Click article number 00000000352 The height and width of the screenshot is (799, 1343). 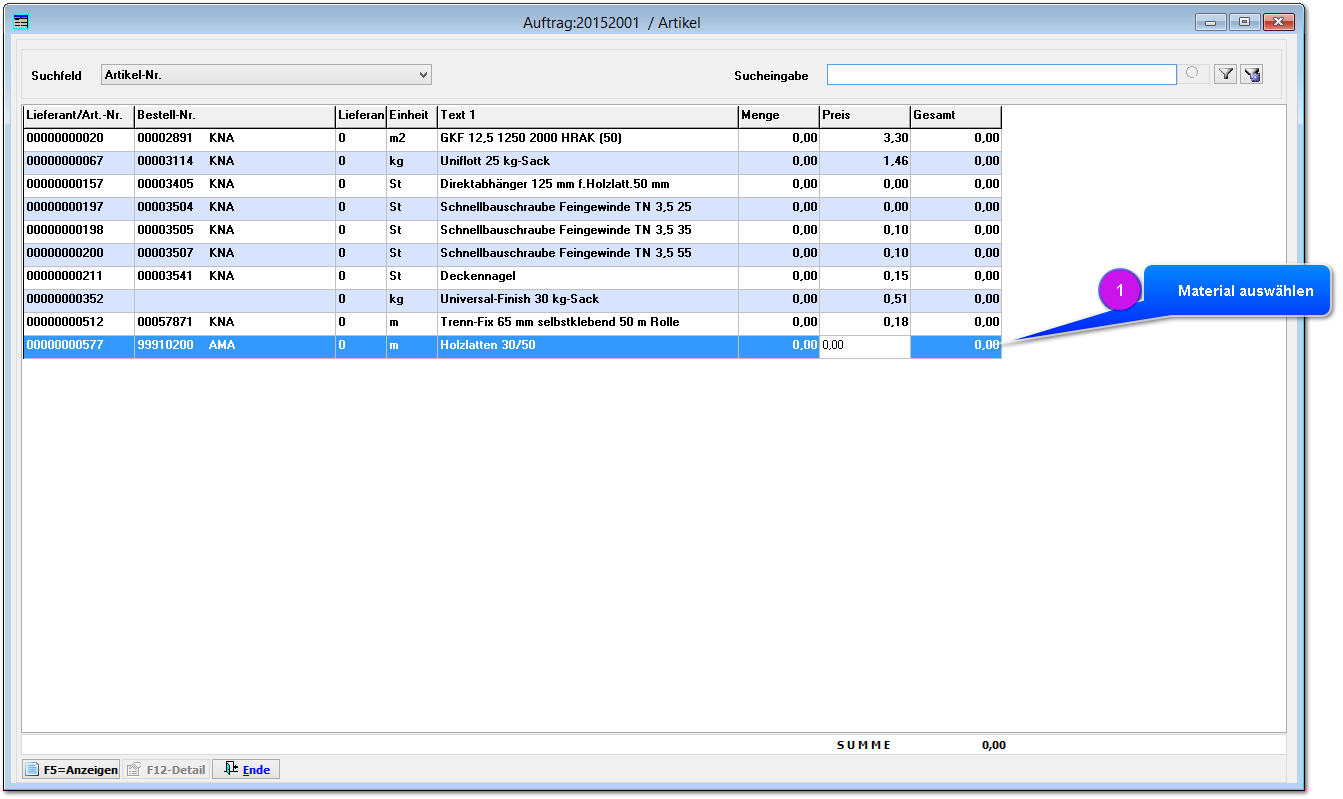pyautogui.click(x=65, y=299)
